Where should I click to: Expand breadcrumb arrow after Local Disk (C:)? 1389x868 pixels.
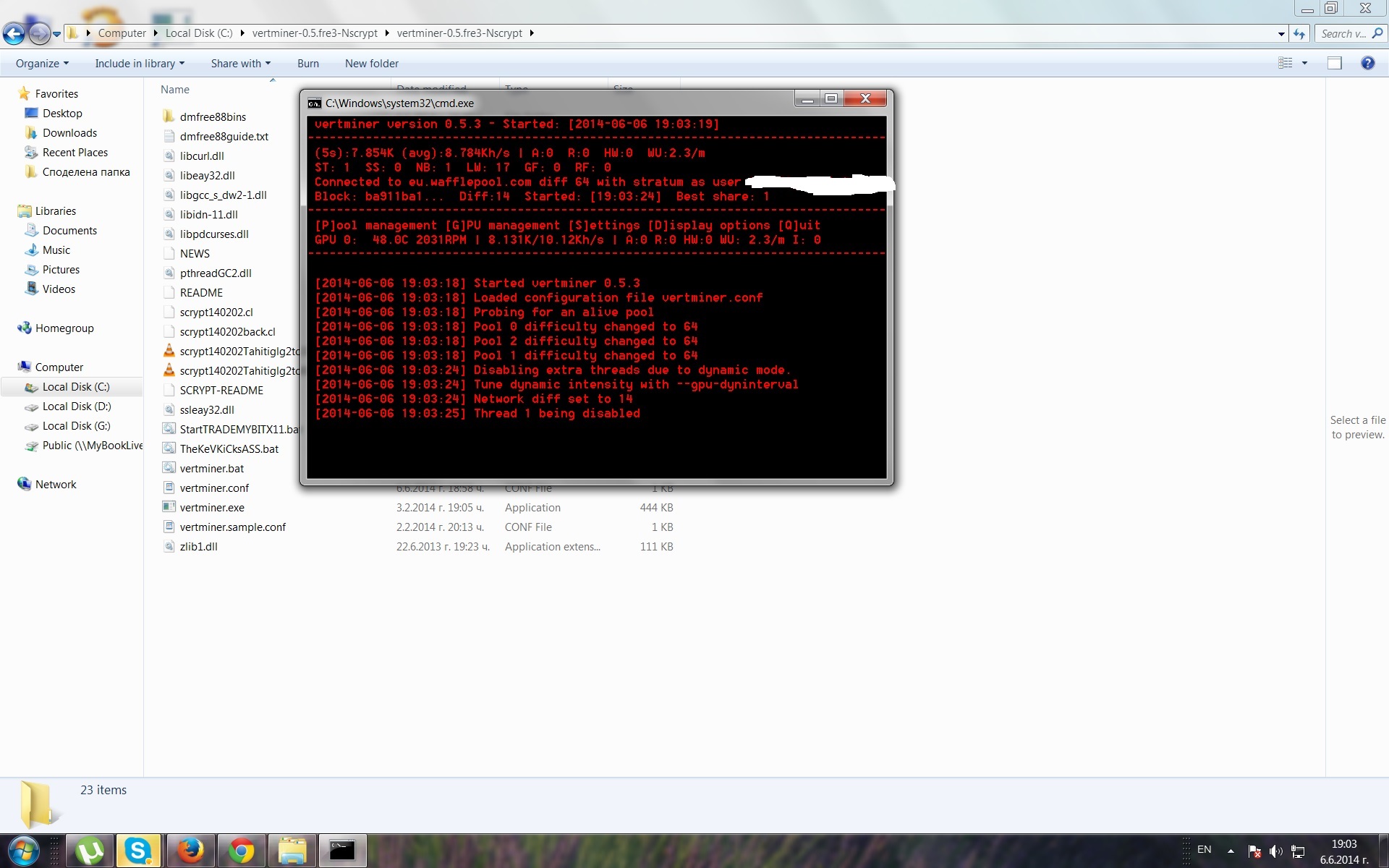242,33
